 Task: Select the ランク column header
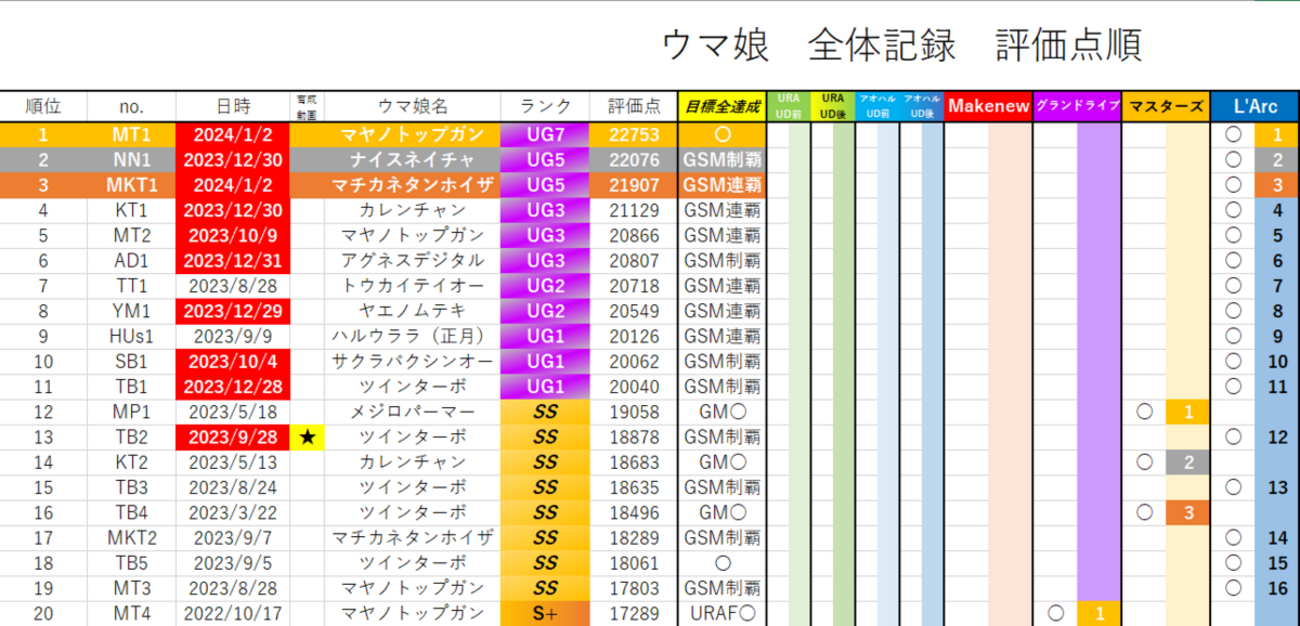[545, 107]
